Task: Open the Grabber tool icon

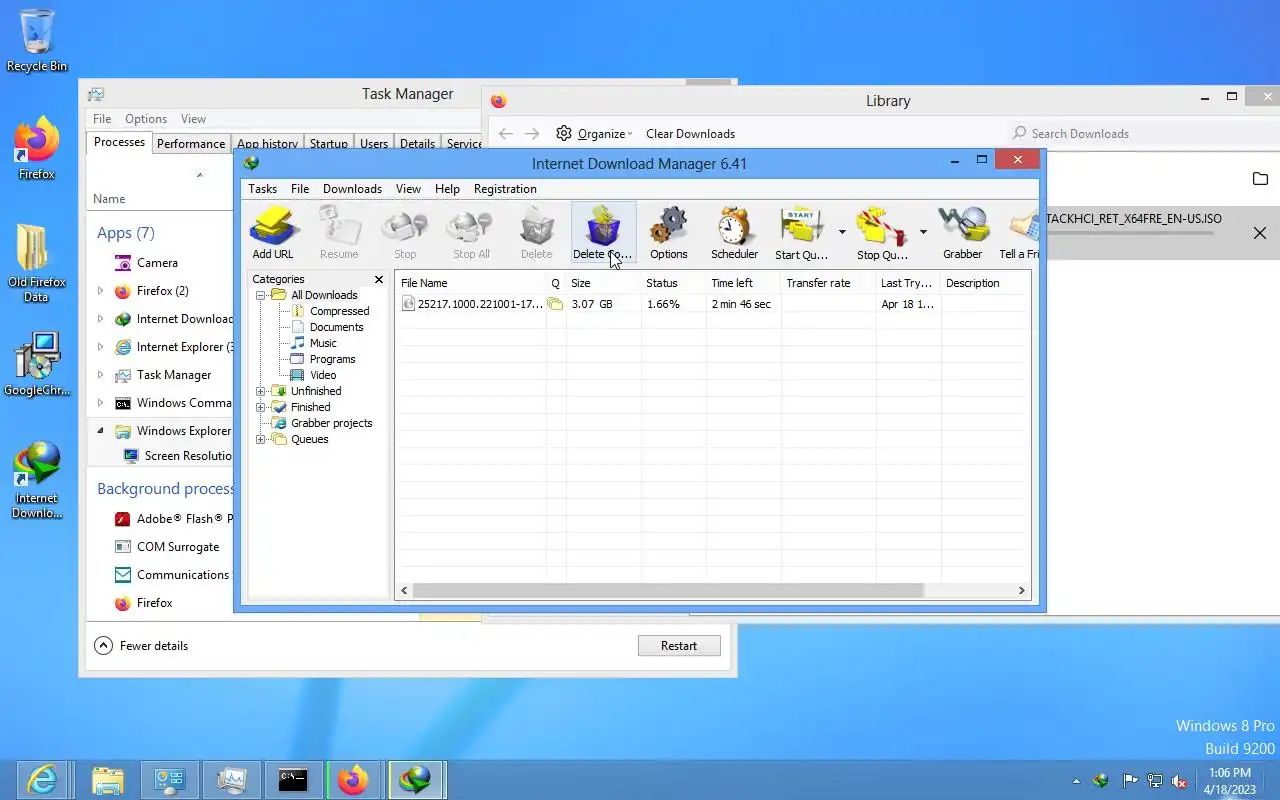Action: click(963, 232)
